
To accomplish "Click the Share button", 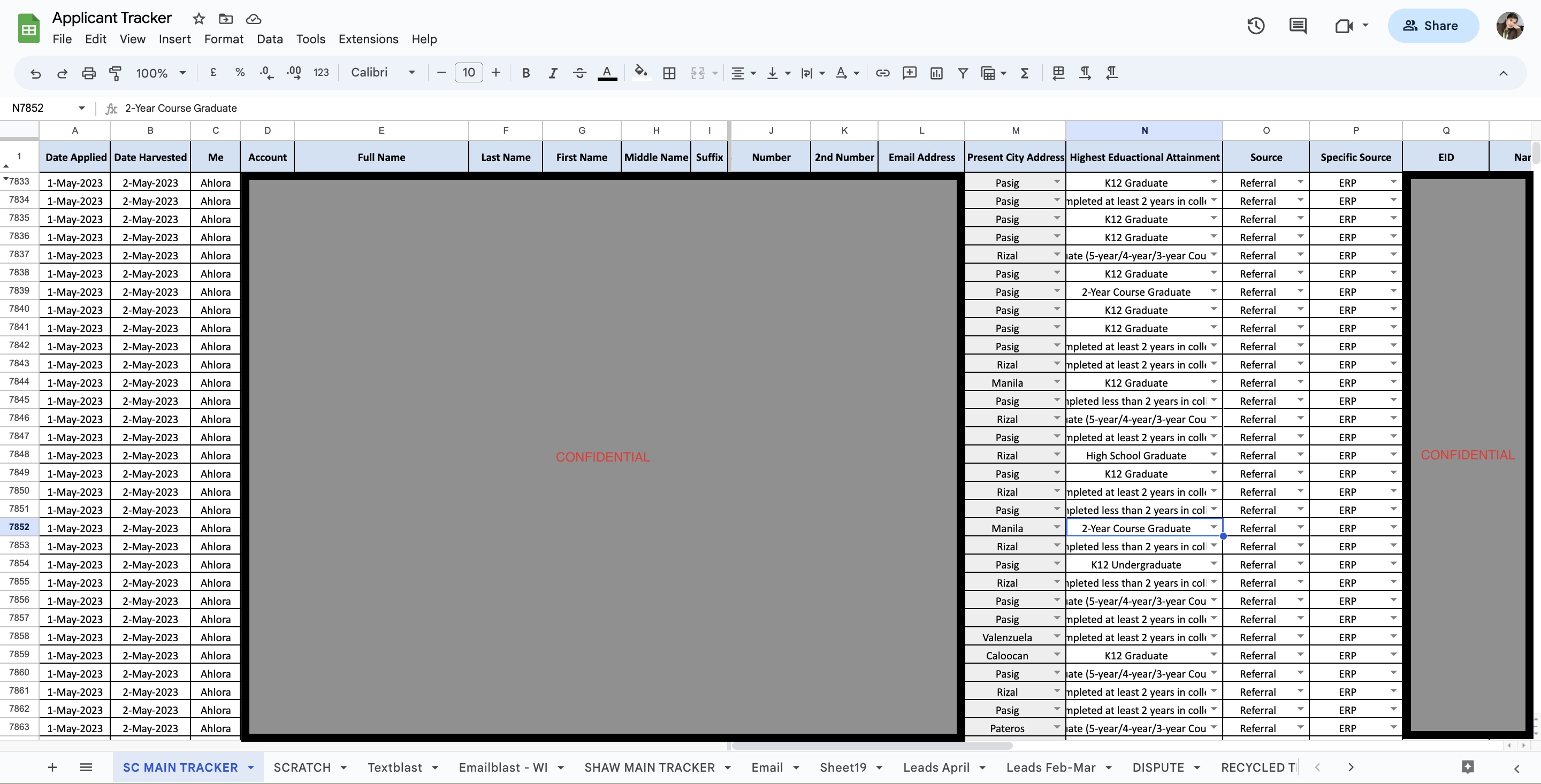I will click(1433, 26).
